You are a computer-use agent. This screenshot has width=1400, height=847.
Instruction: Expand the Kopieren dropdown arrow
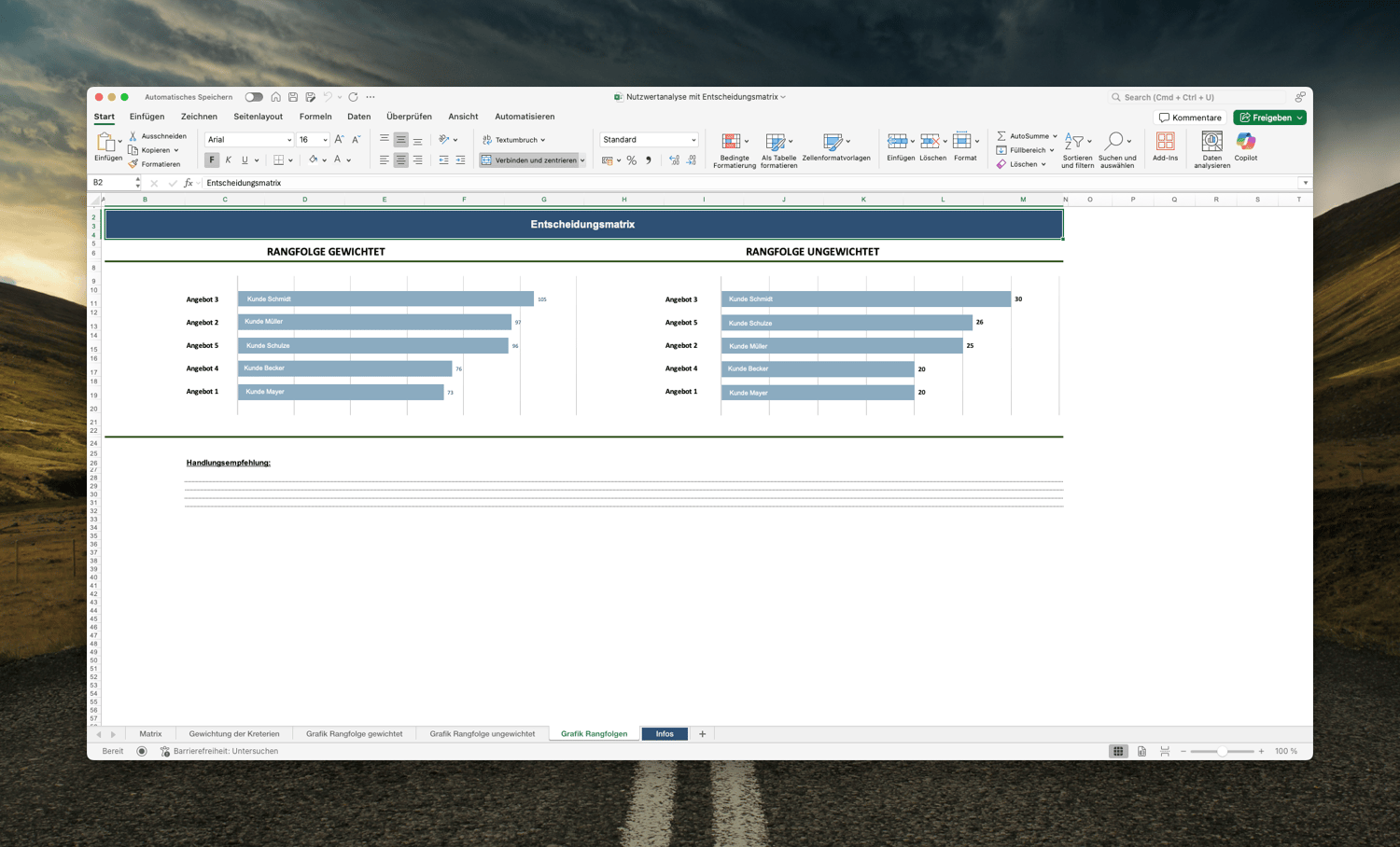click(x=176, y=150)
